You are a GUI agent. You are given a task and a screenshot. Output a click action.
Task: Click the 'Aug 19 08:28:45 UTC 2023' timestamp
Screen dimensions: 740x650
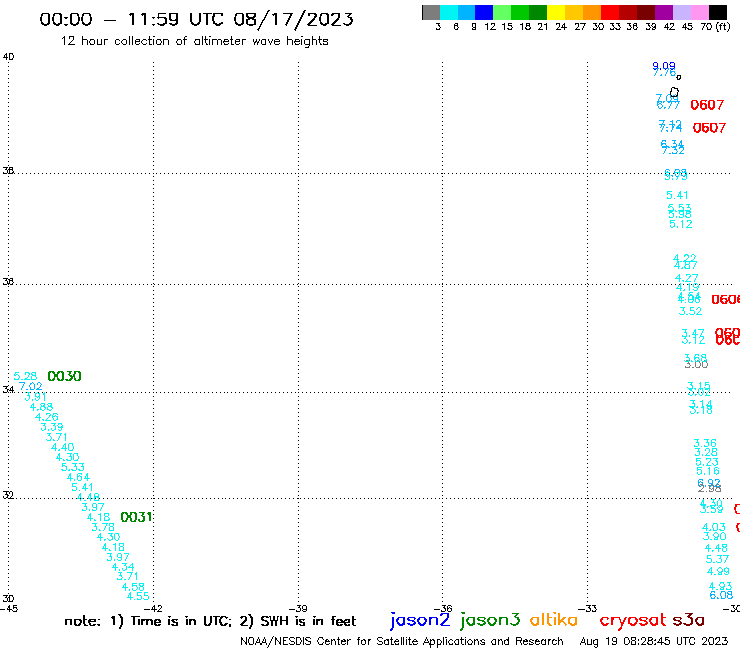pyautogui.click(x=654, y=641)
